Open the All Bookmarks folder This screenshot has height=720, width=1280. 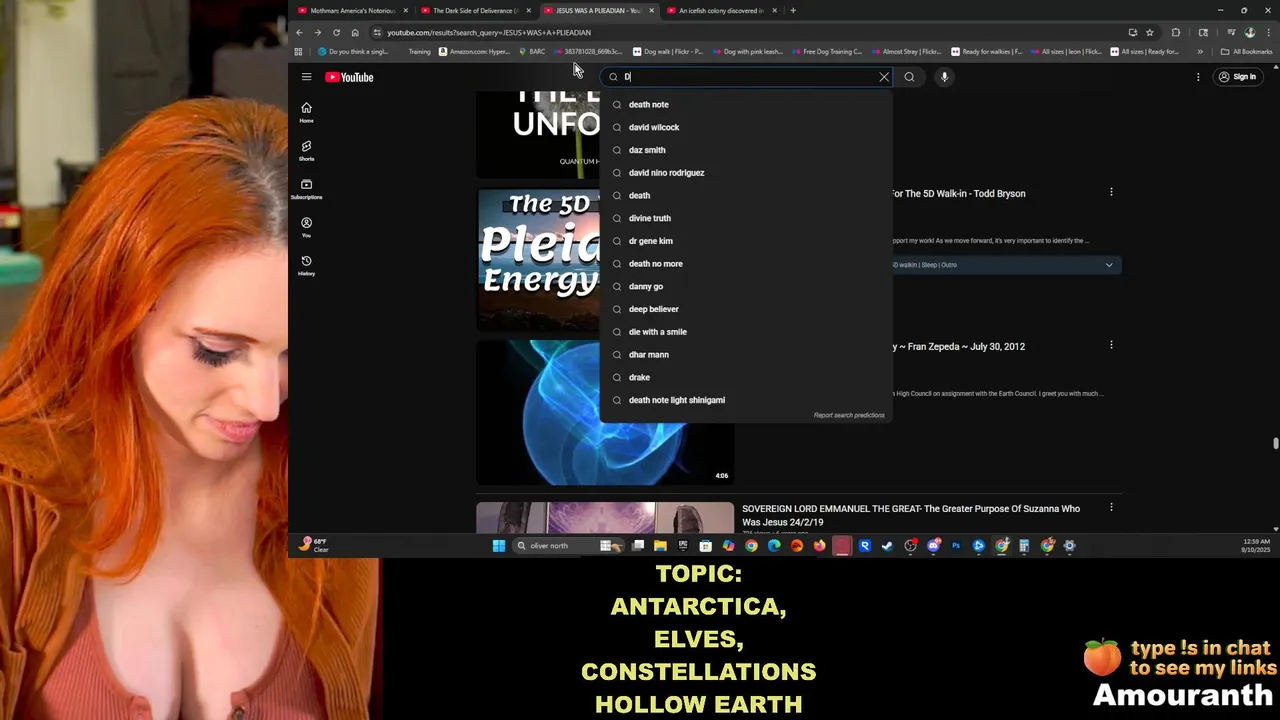point(1246,52)
